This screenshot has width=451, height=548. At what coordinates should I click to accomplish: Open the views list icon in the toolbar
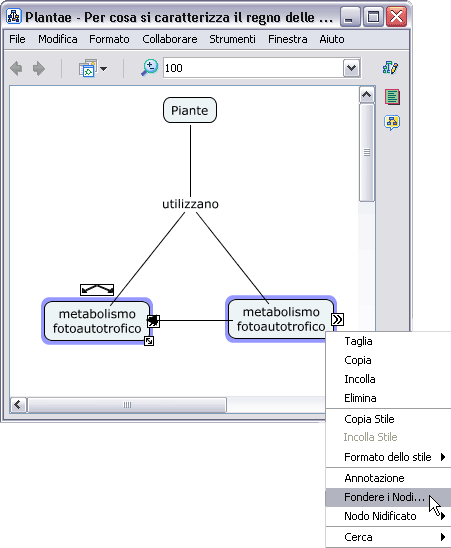tap(87, 68)
